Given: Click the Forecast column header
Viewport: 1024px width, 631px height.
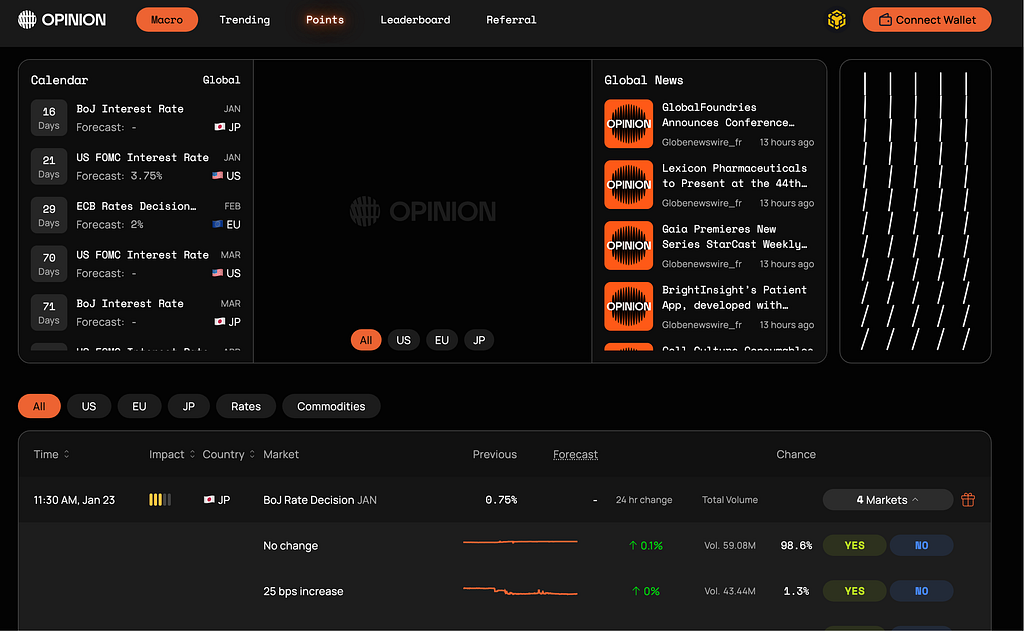Looking at the screenshot, I should tap(575, 454).
